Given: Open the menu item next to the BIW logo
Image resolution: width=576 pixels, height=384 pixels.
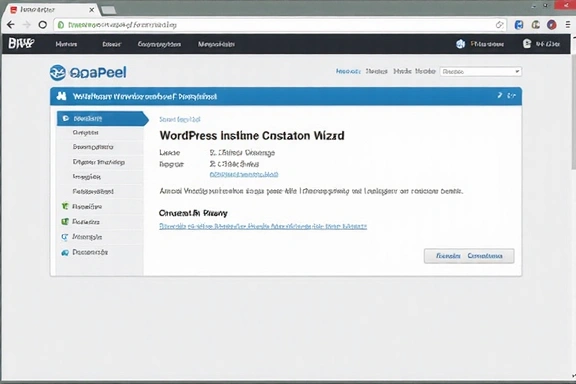Looking at the screenshot, I should [66, 44].
